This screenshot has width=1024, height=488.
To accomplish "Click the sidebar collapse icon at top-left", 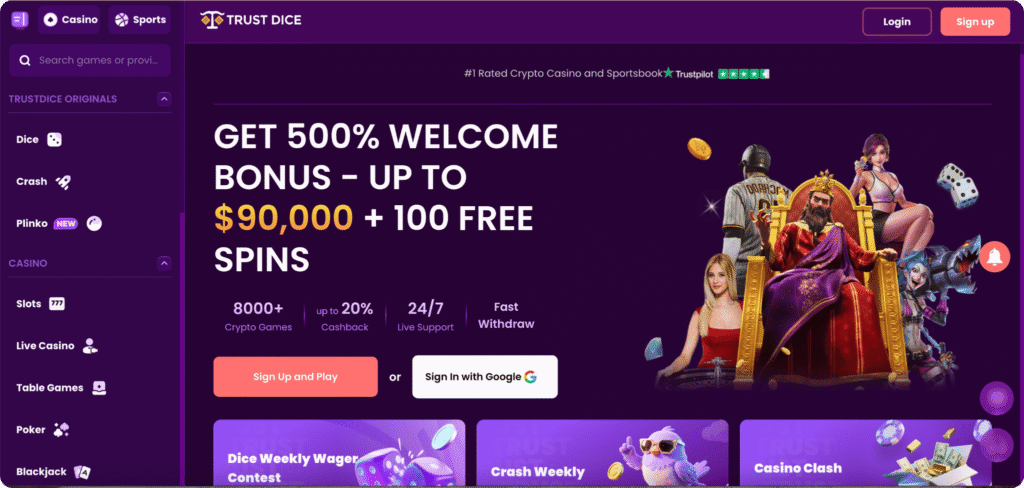I will [20, 20].
